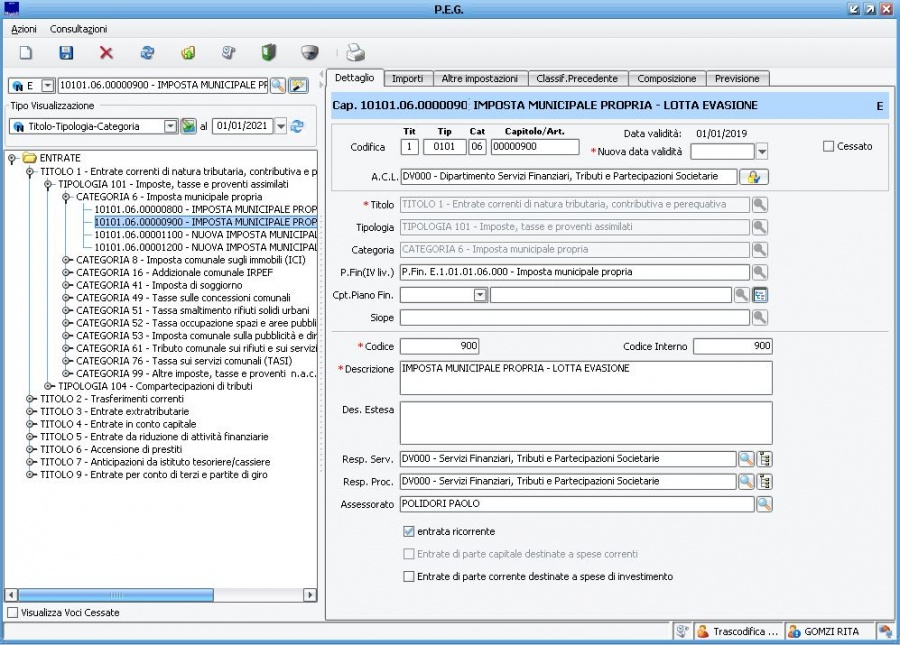Viewport: 900px width, 645px height.
Task: Click the tree-structure icon beside Cpt.Piano Fin.
Action: 760,295
